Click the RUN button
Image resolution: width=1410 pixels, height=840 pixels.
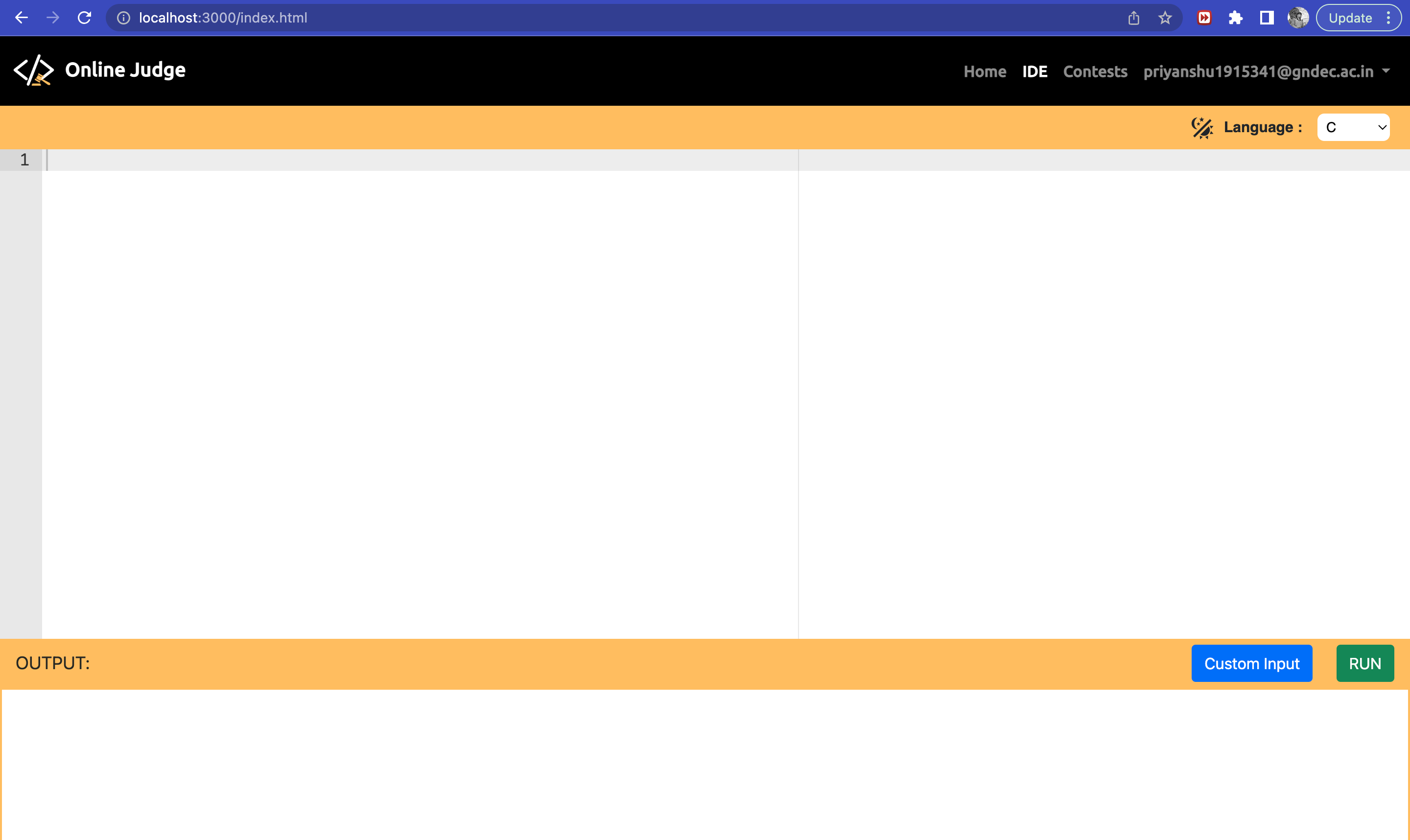1364,663
